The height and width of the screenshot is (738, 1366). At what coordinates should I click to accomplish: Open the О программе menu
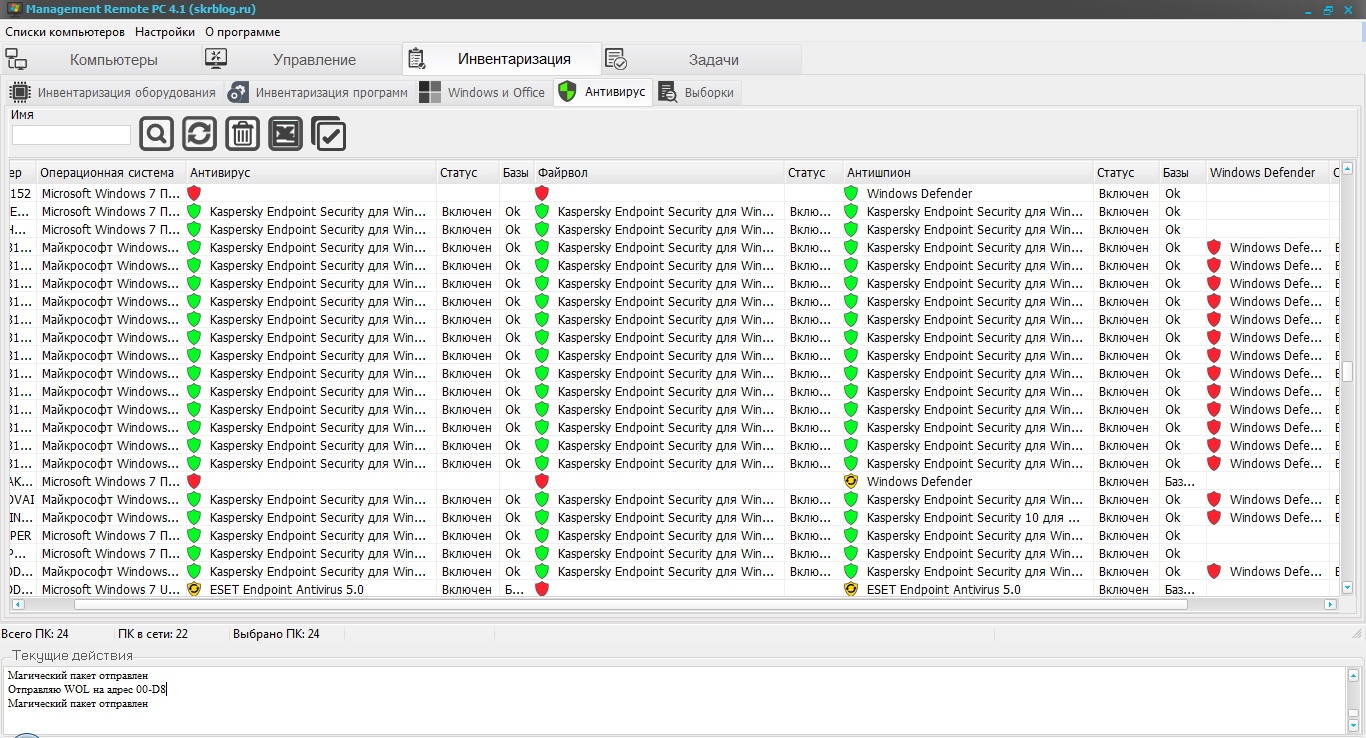pyautogui.click(x=243, y=32)
